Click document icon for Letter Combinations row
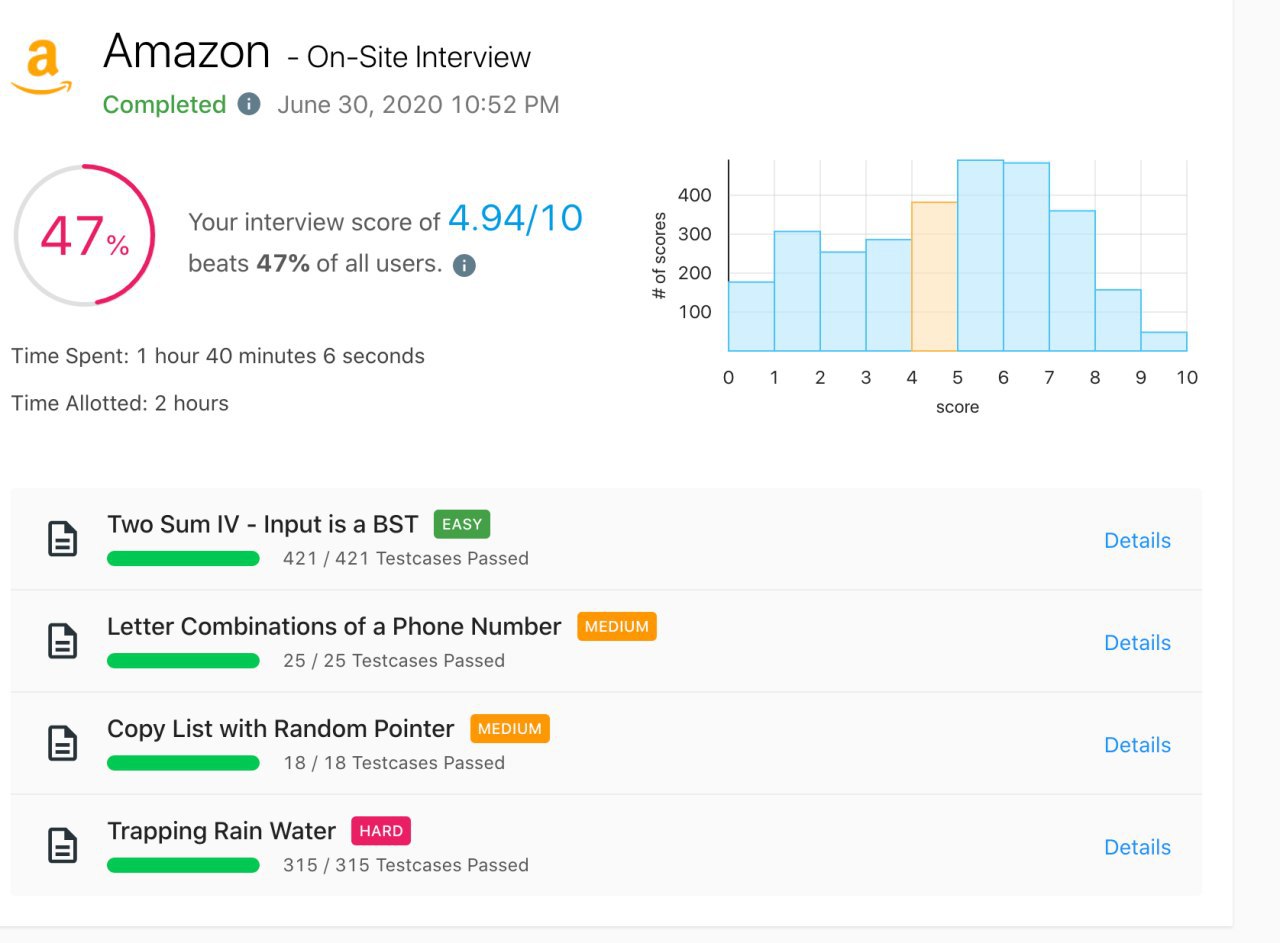1280x943 pixels. (x=63, y=642)
